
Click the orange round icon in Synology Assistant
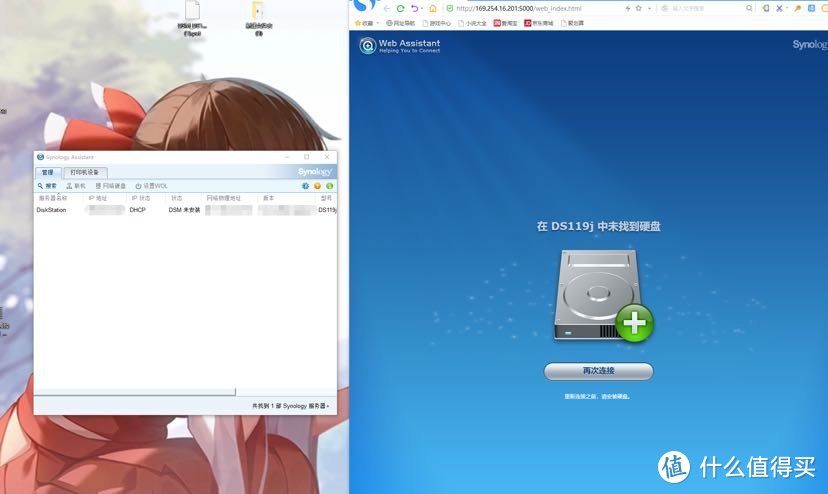click(x=317, y=186)
